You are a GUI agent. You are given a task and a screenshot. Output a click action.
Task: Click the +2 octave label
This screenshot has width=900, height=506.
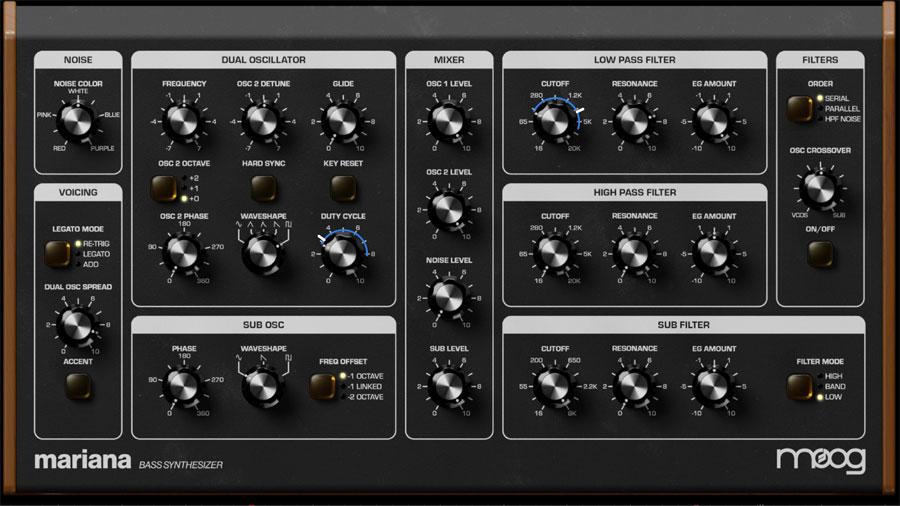[194, 178]
